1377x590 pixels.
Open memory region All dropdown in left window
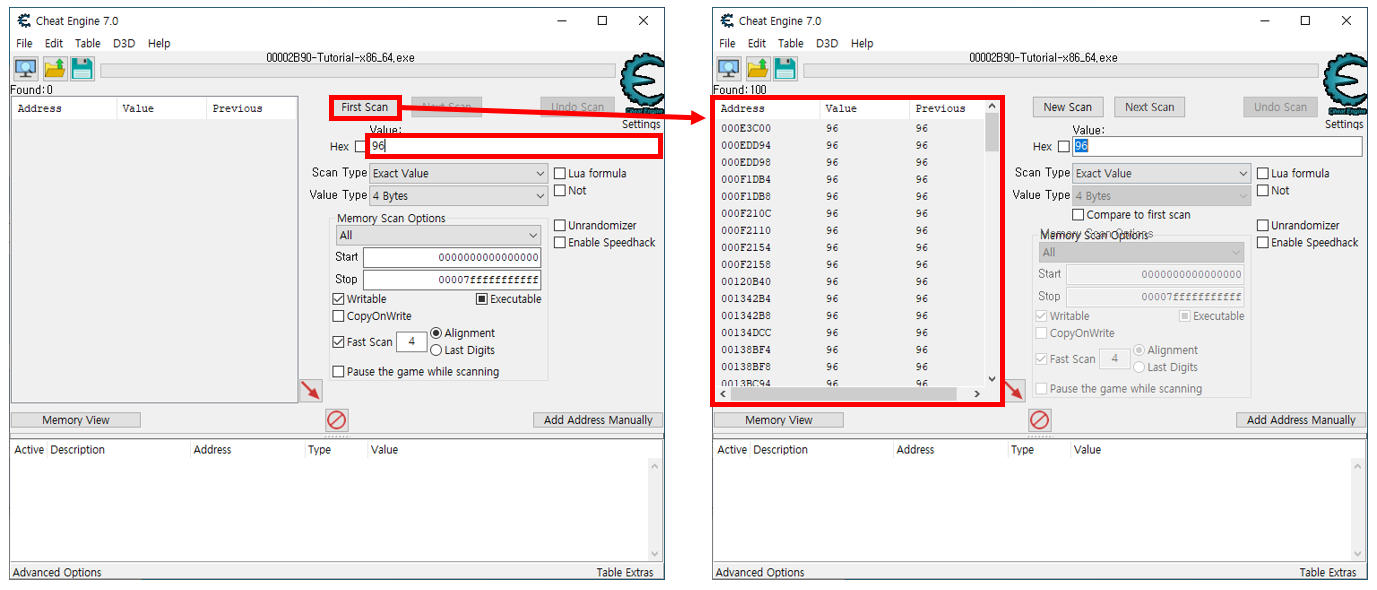click(x=438, y=235)
